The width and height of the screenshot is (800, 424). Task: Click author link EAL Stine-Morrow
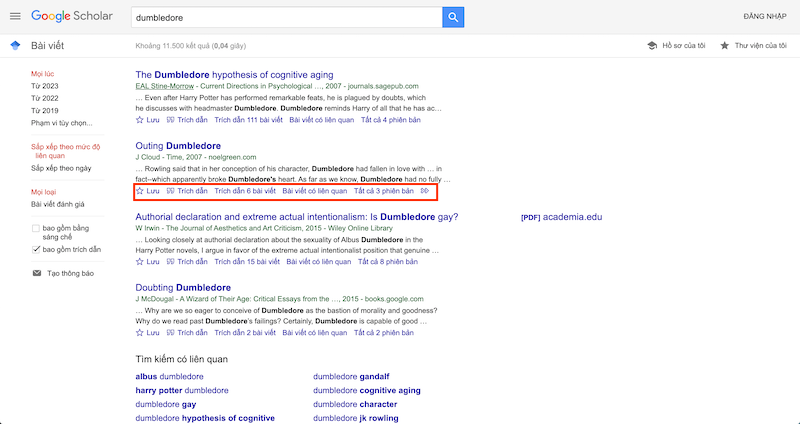pos(165,86)
